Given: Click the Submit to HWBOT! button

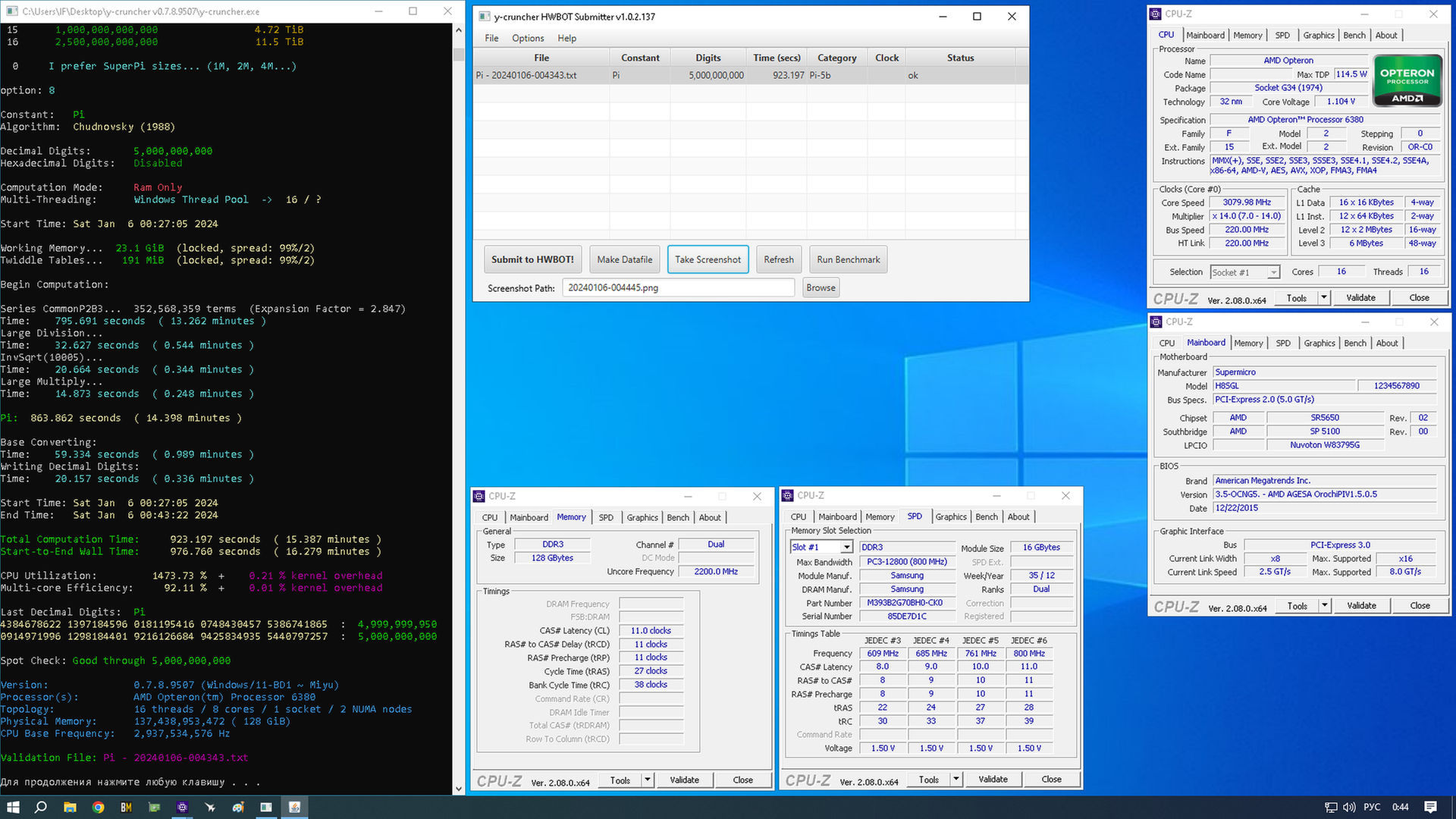Looking at the screenshot, I should [532, 259].
